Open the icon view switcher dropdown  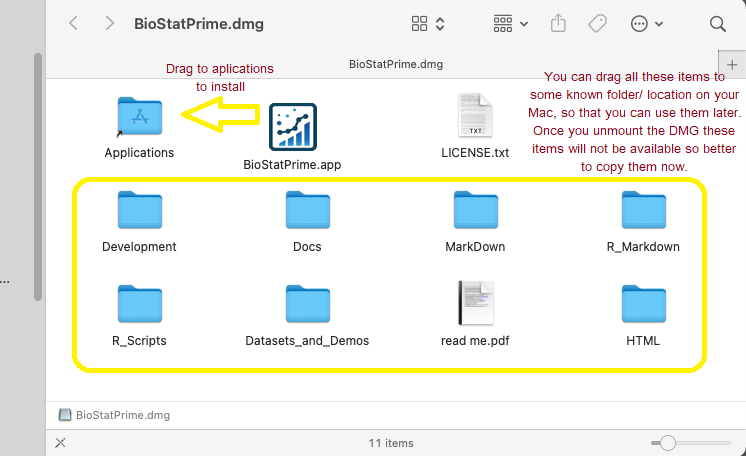click(429, 23)
